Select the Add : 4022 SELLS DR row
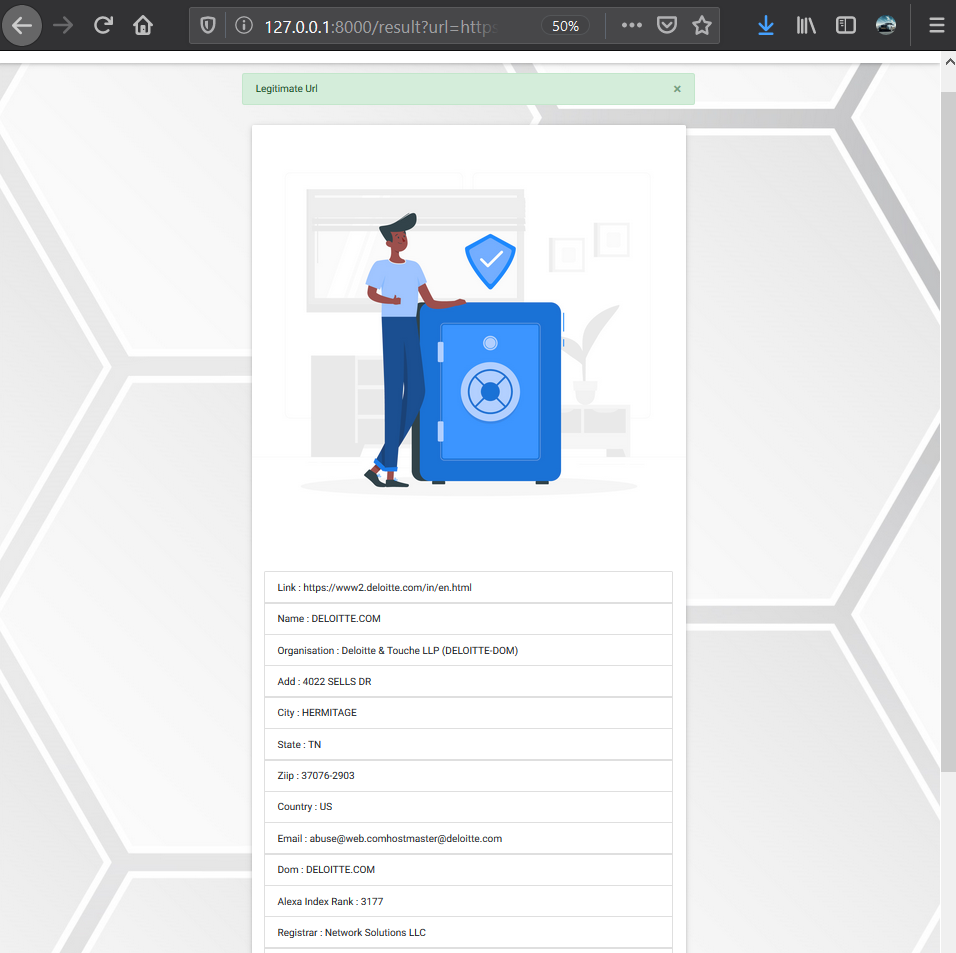This screenshot has width=956, height=953. [468, 681]
